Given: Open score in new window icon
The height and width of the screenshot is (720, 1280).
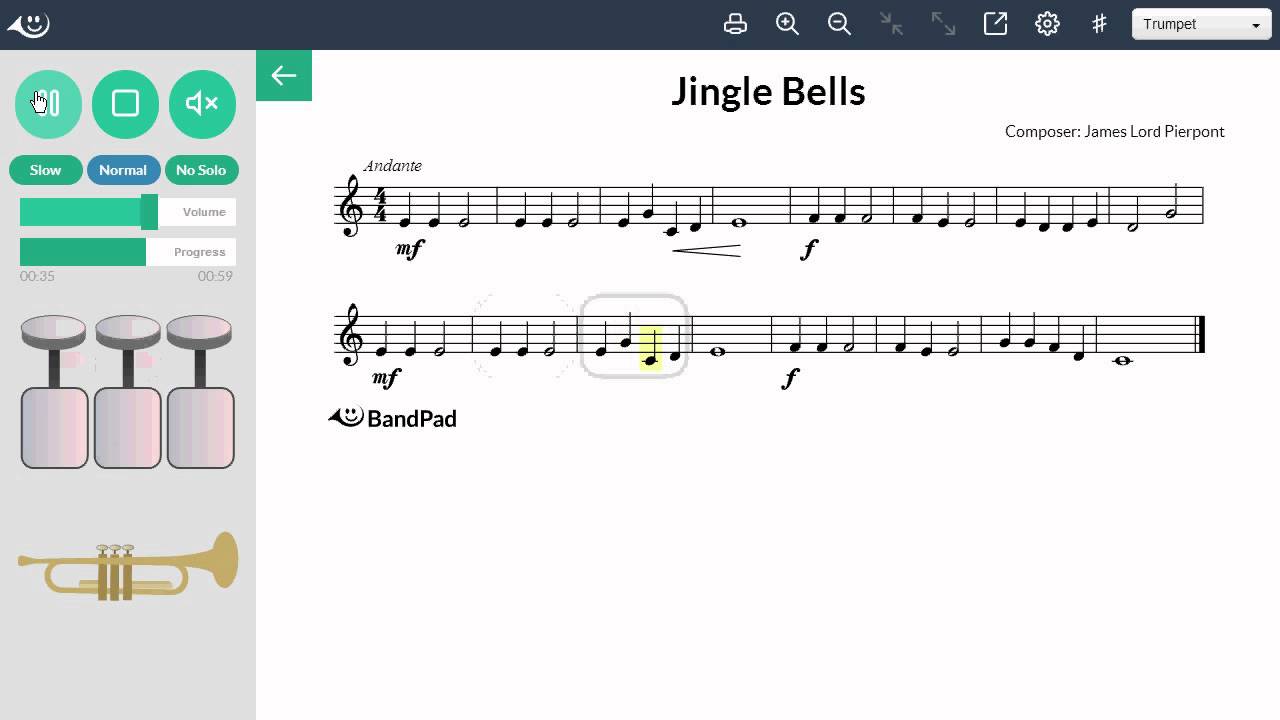Looking at the screenshot, I should 995,24.
